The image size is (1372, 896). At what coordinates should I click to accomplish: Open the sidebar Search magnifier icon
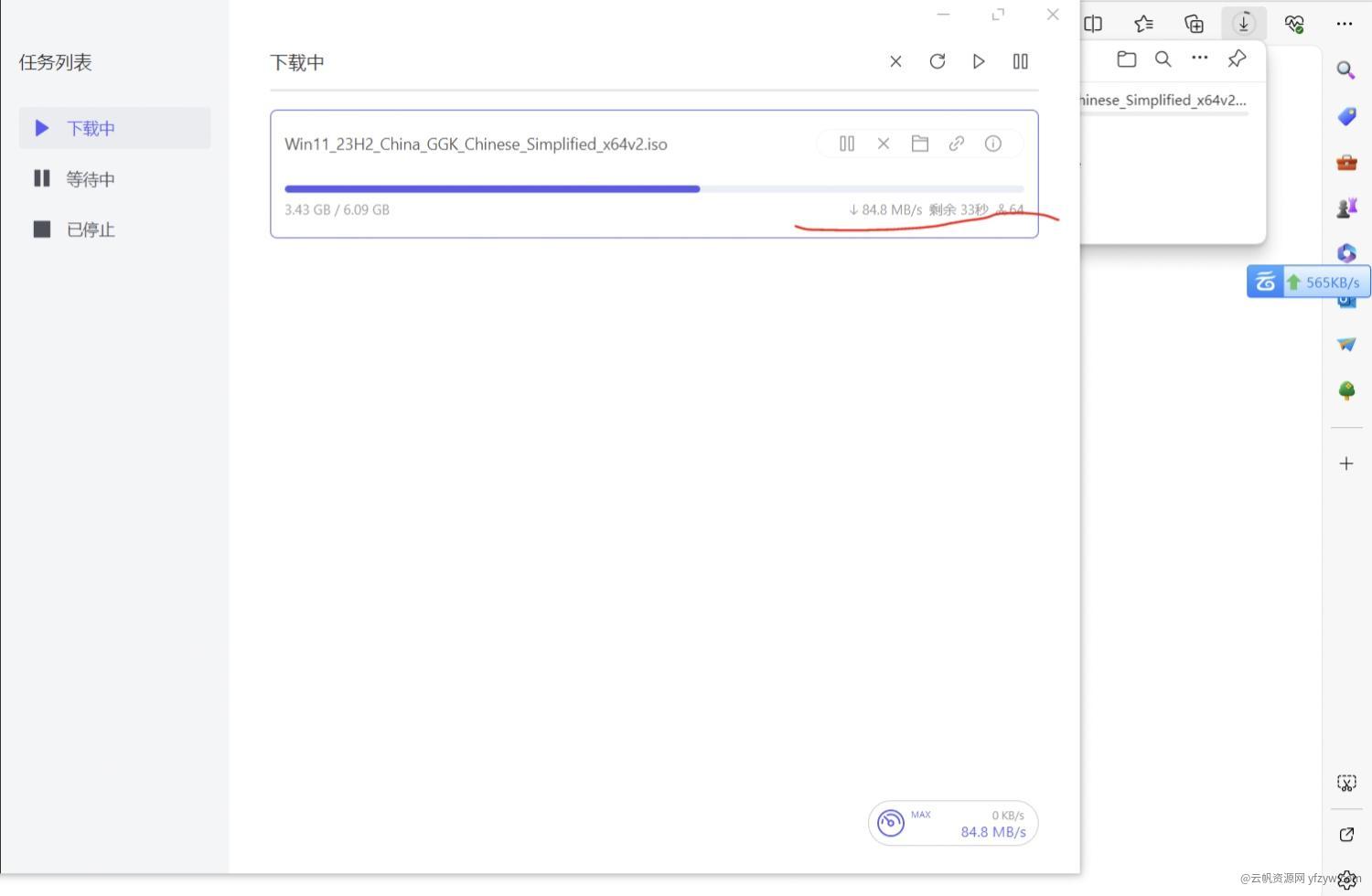[1346, 70]
